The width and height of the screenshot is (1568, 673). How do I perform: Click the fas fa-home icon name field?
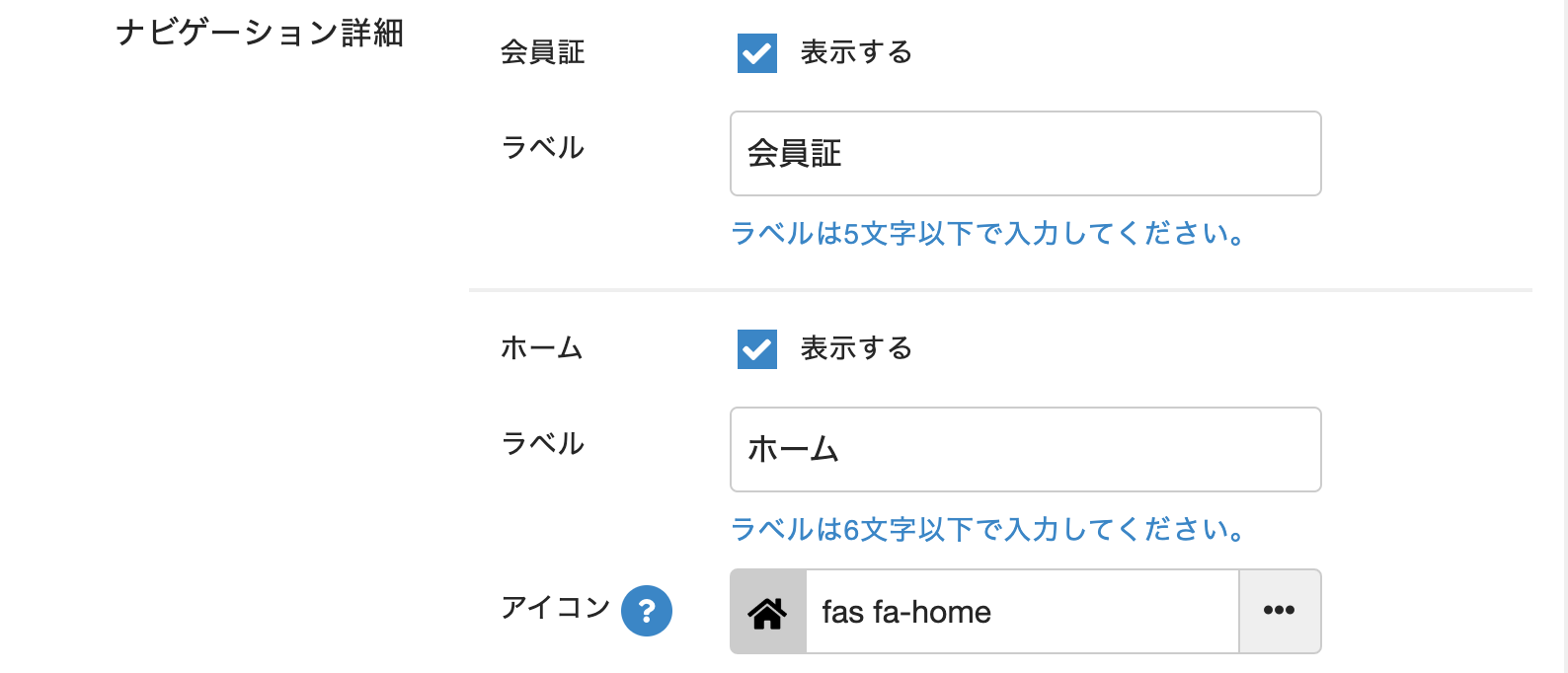[x=1022, y=612]
